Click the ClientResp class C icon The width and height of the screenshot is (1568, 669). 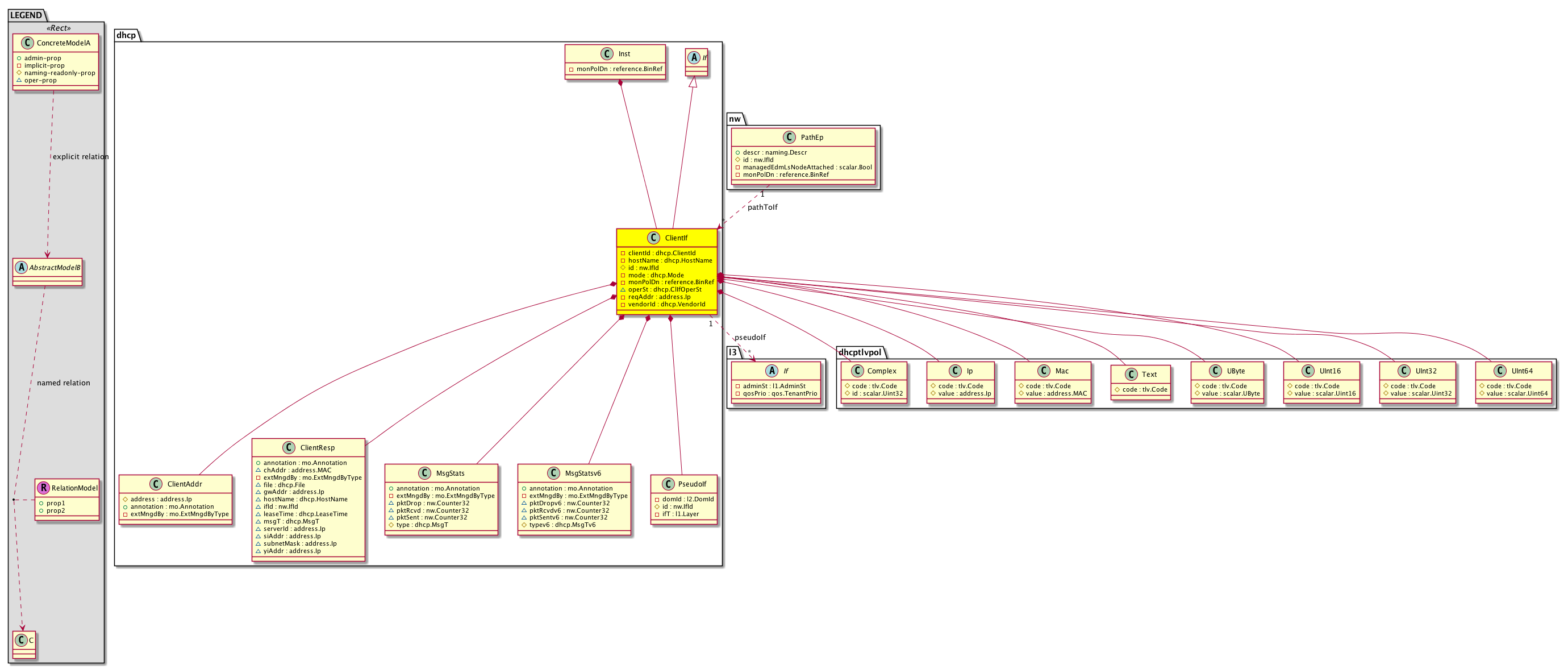(x=289, y=447)
